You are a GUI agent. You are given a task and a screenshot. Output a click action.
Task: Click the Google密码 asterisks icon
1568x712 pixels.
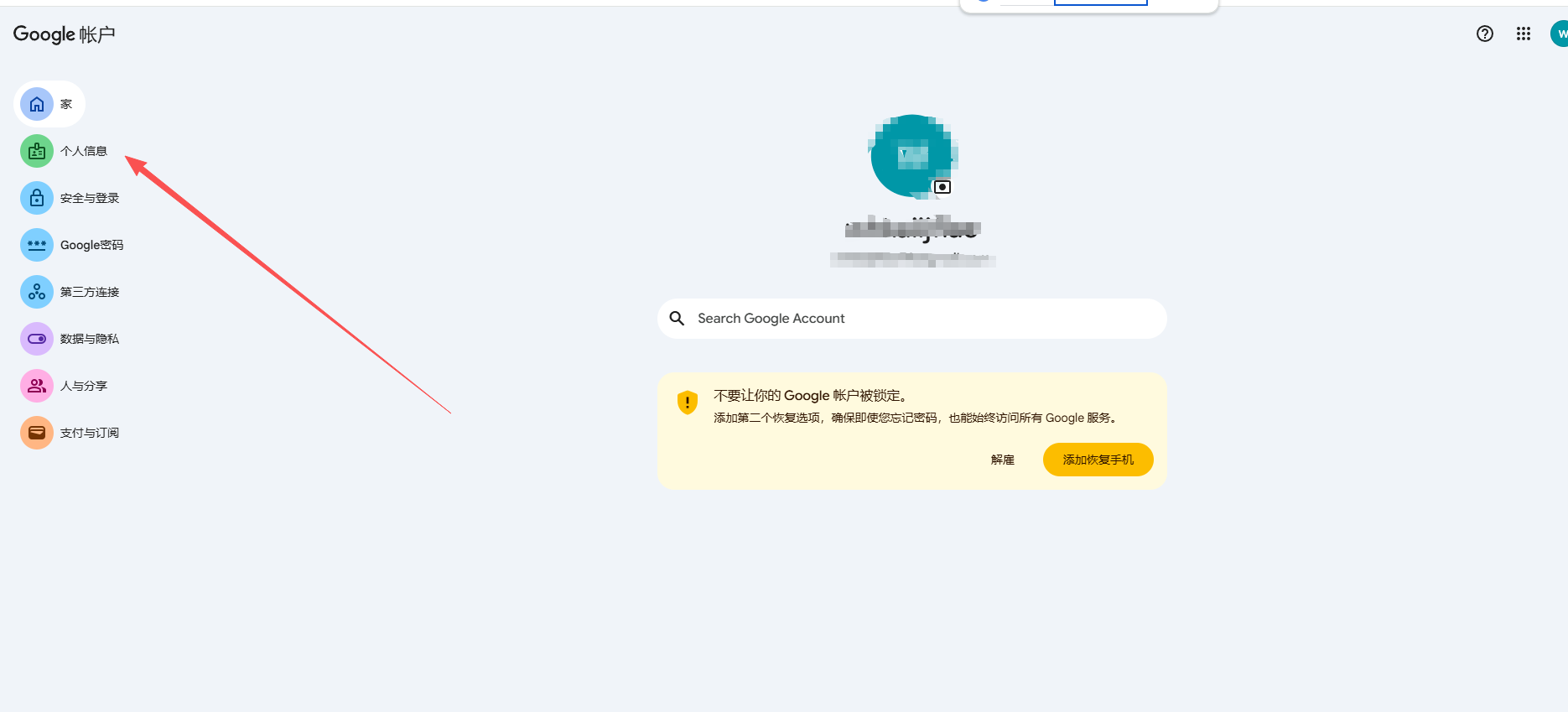(x=37, y=245)
